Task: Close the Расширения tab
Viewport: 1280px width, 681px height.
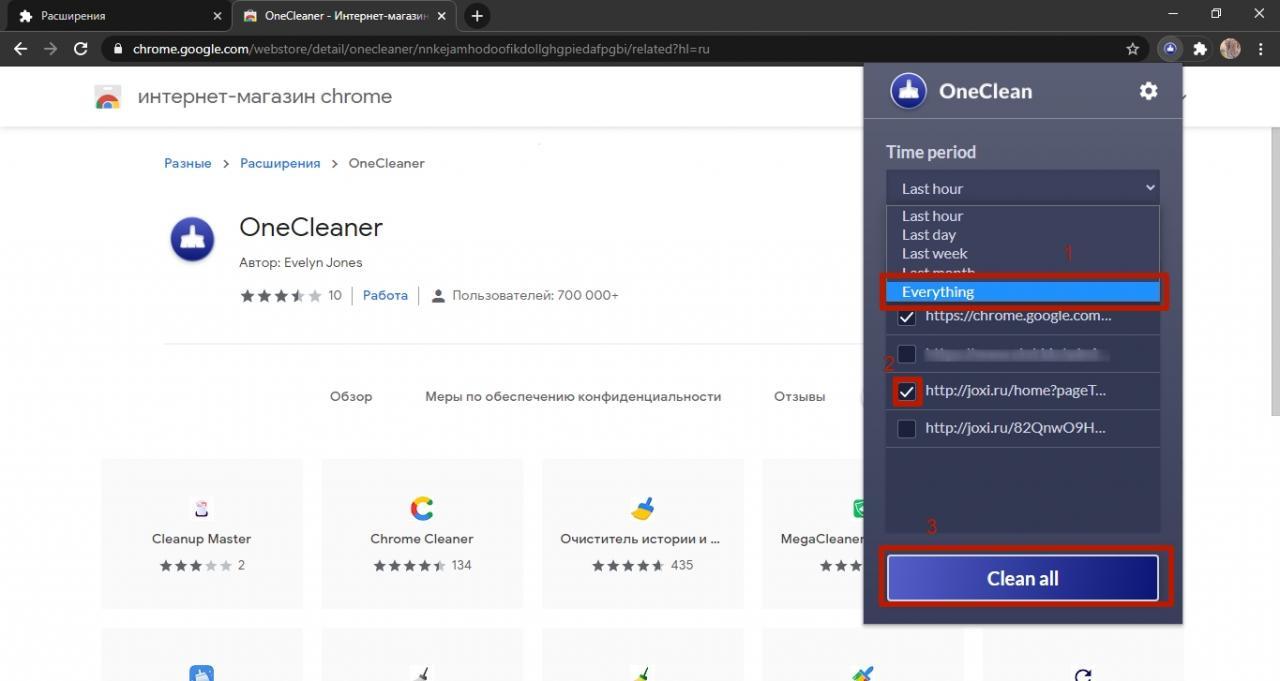Action: 217,16
